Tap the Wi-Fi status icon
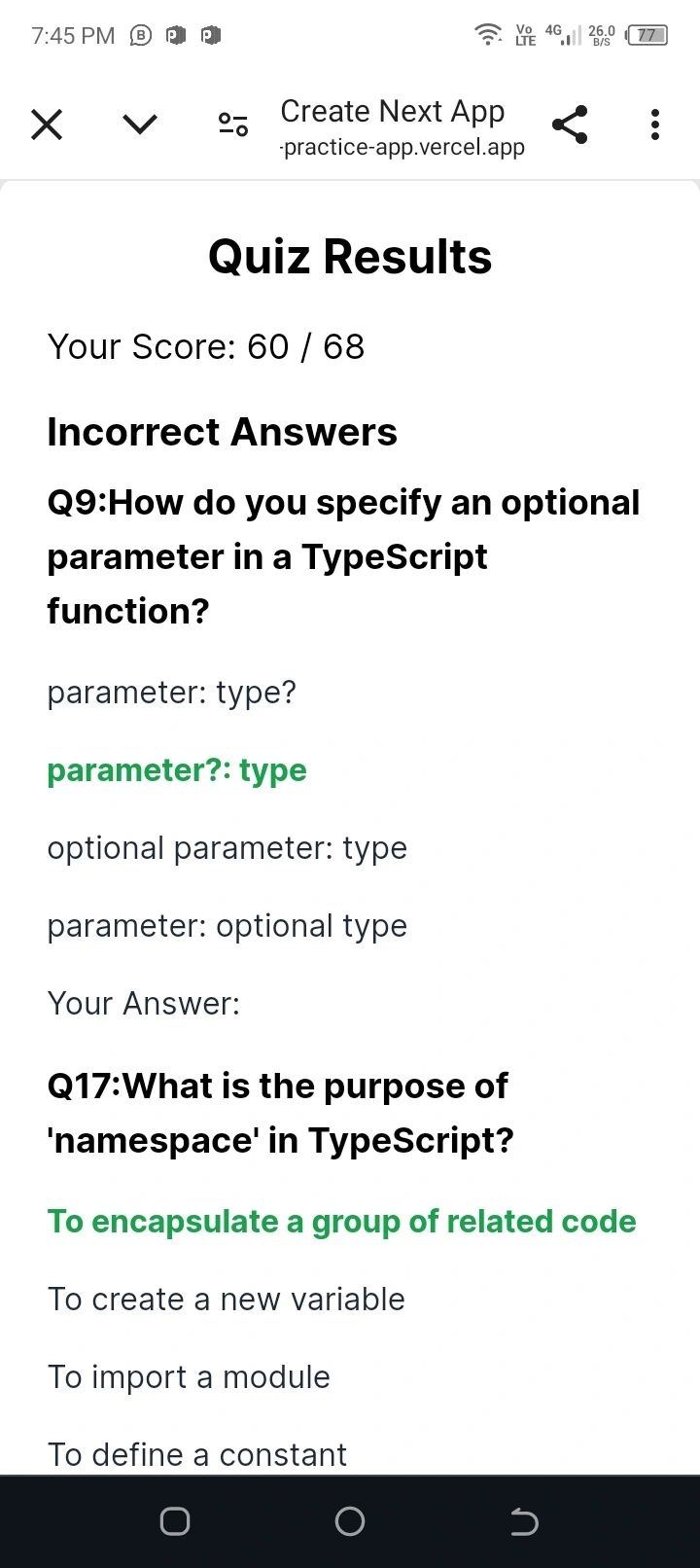The image size is (700, 1568). coord(487,35)
